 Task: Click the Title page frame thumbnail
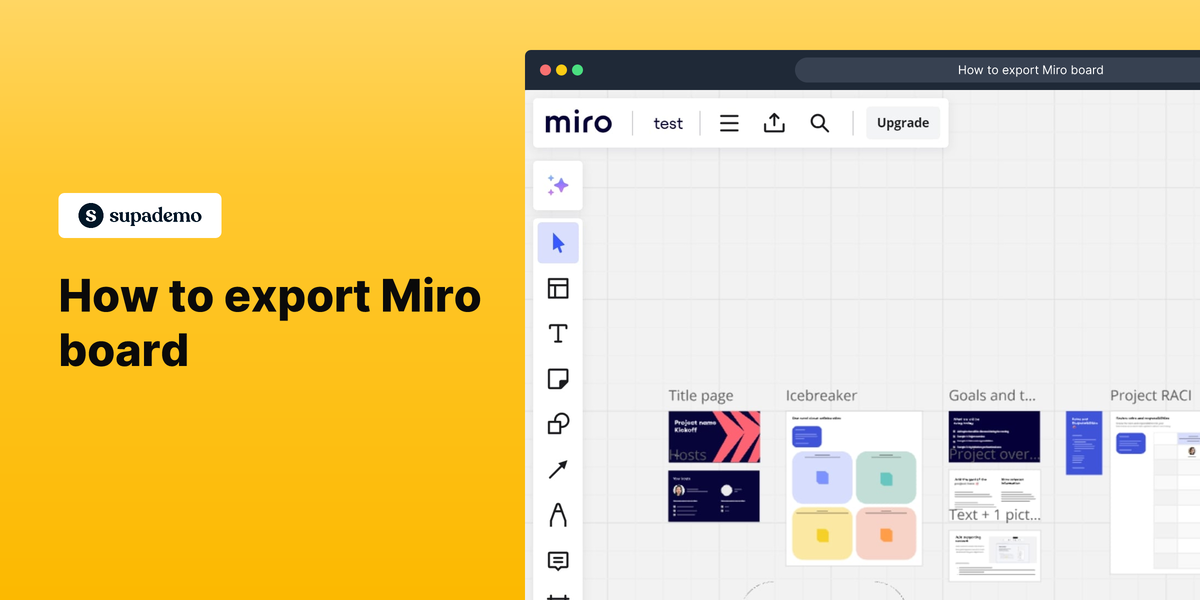point(713,437)
